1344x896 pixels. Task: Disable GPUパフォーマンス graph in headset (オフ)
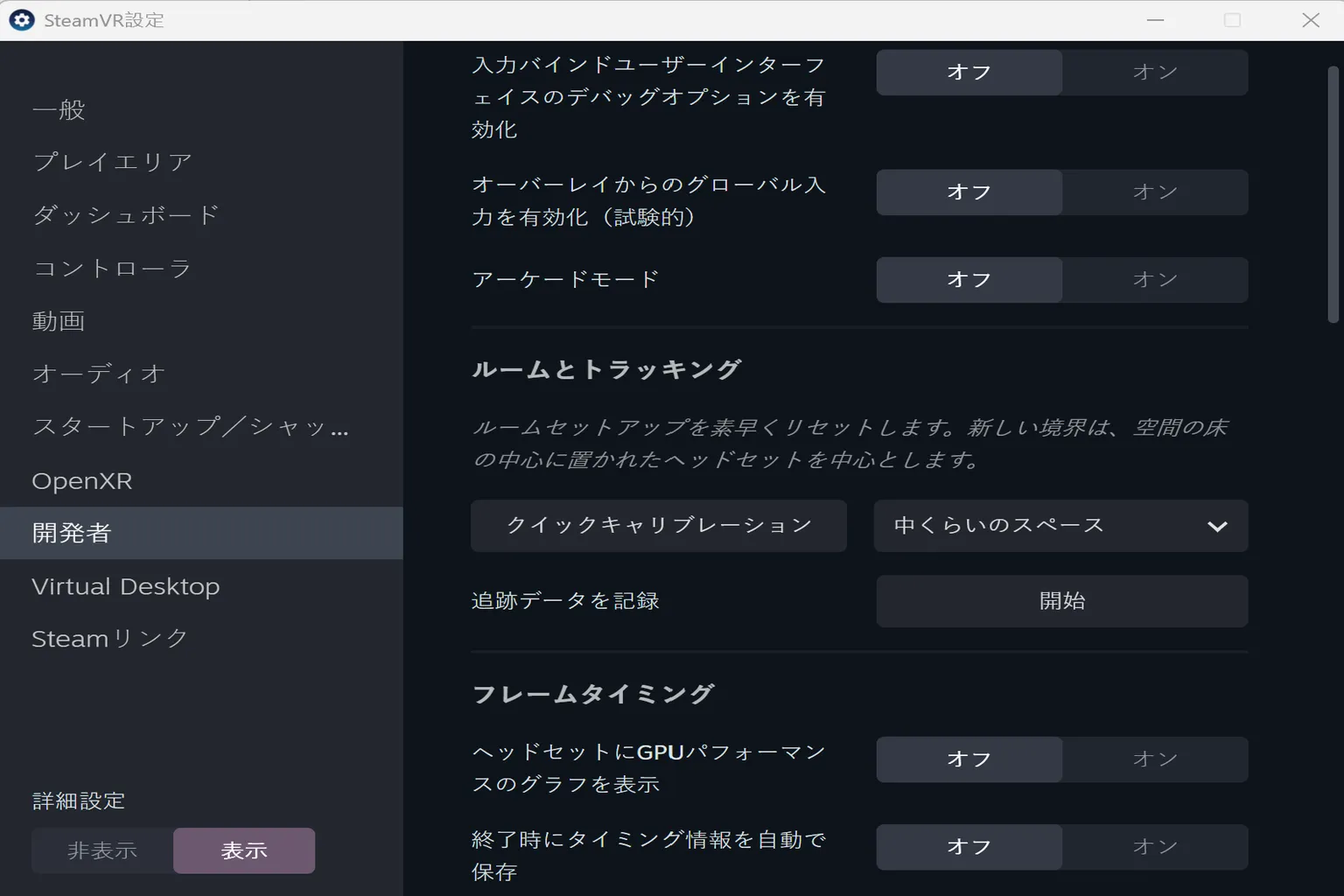[x=969, y=759]
